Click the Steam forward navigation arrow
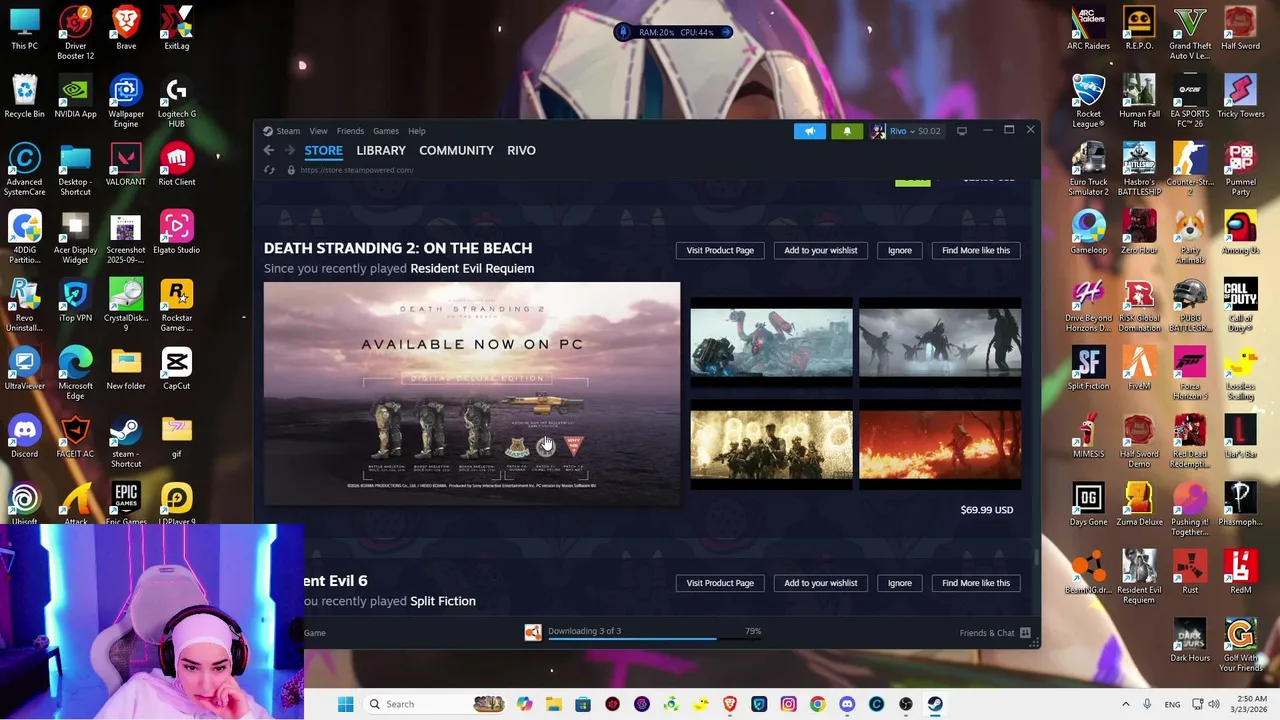Image resolution: width=1280 pixels, height=720 pixels. [x=289, y=150]
